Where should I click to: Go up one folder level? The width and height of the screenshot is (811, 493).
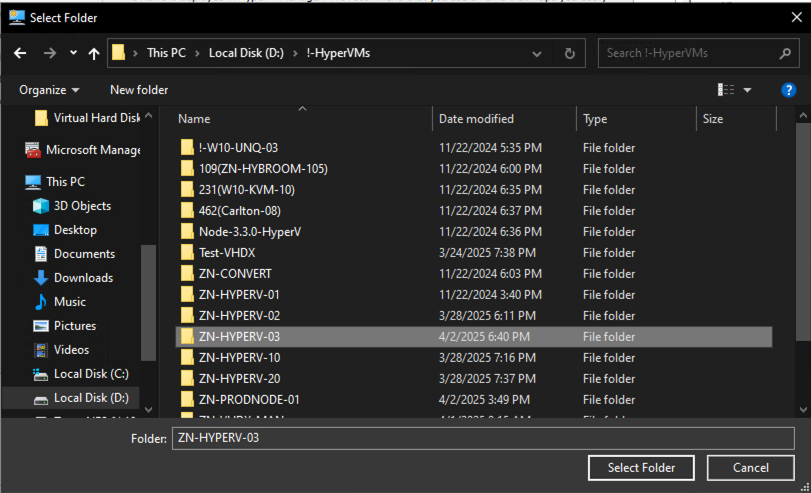tap(94, 53)
